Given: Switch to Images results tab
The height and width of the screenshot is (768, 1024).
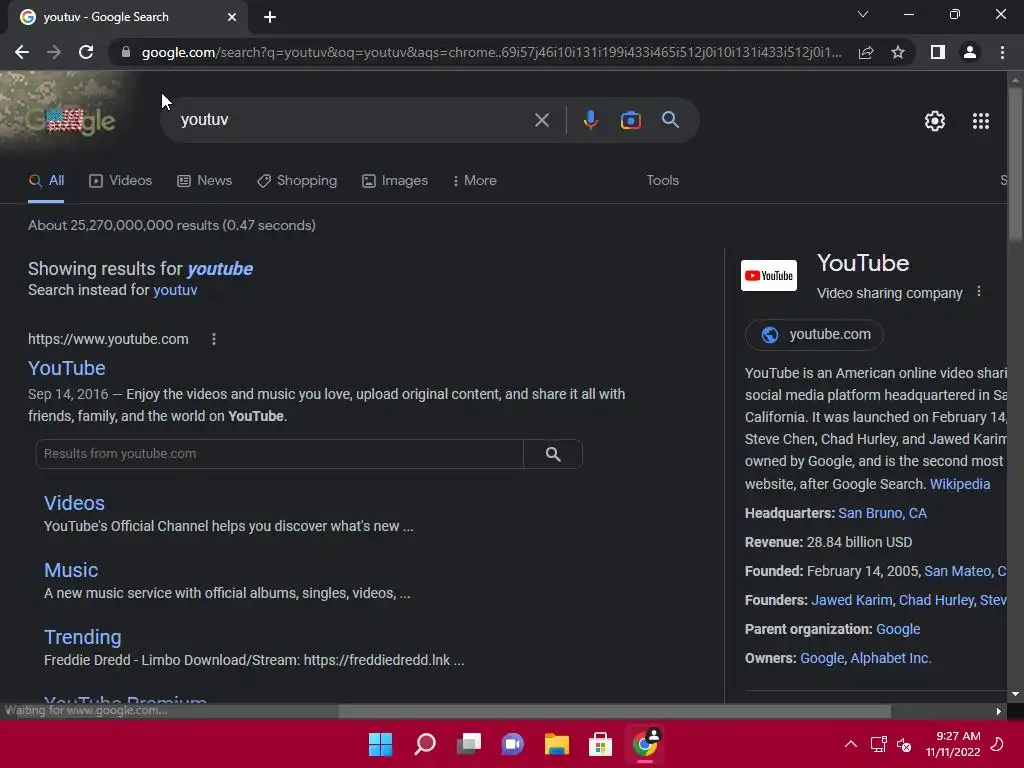Looking at the screenshot, I should click(x=395, y=181).
